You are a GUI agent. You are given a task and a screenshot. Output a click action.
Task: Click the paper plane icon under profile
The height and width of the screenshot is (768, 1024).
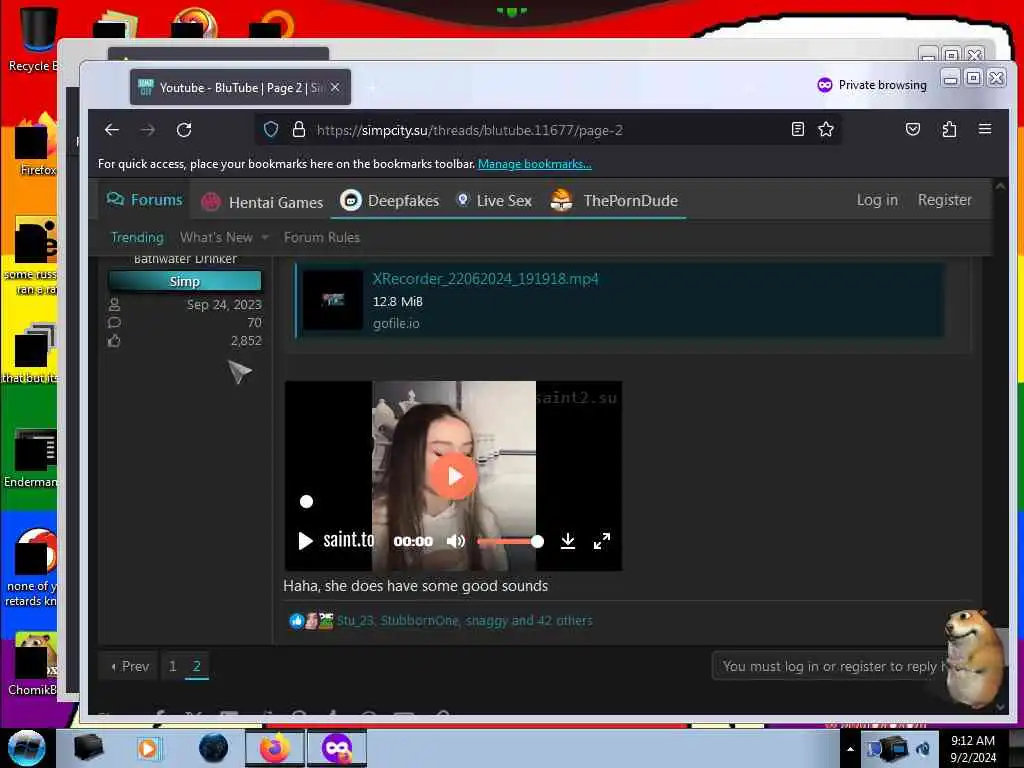pos(240,372)
